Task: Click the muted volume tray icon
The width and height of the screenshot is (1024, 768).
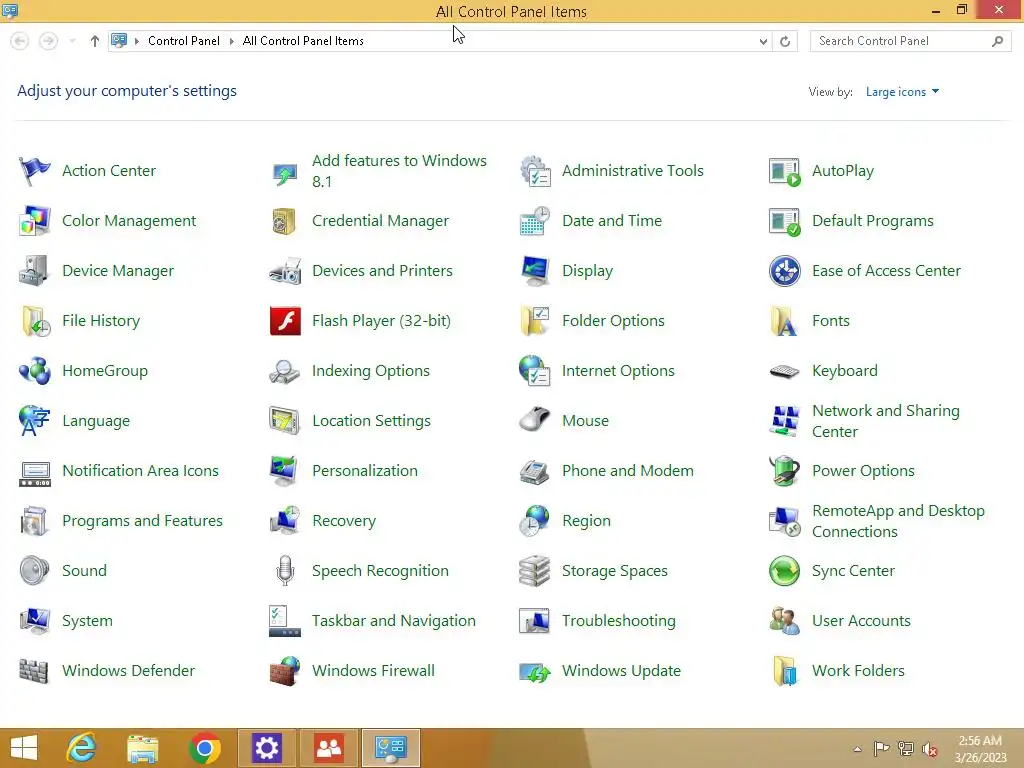Action: tap(929, 749)
